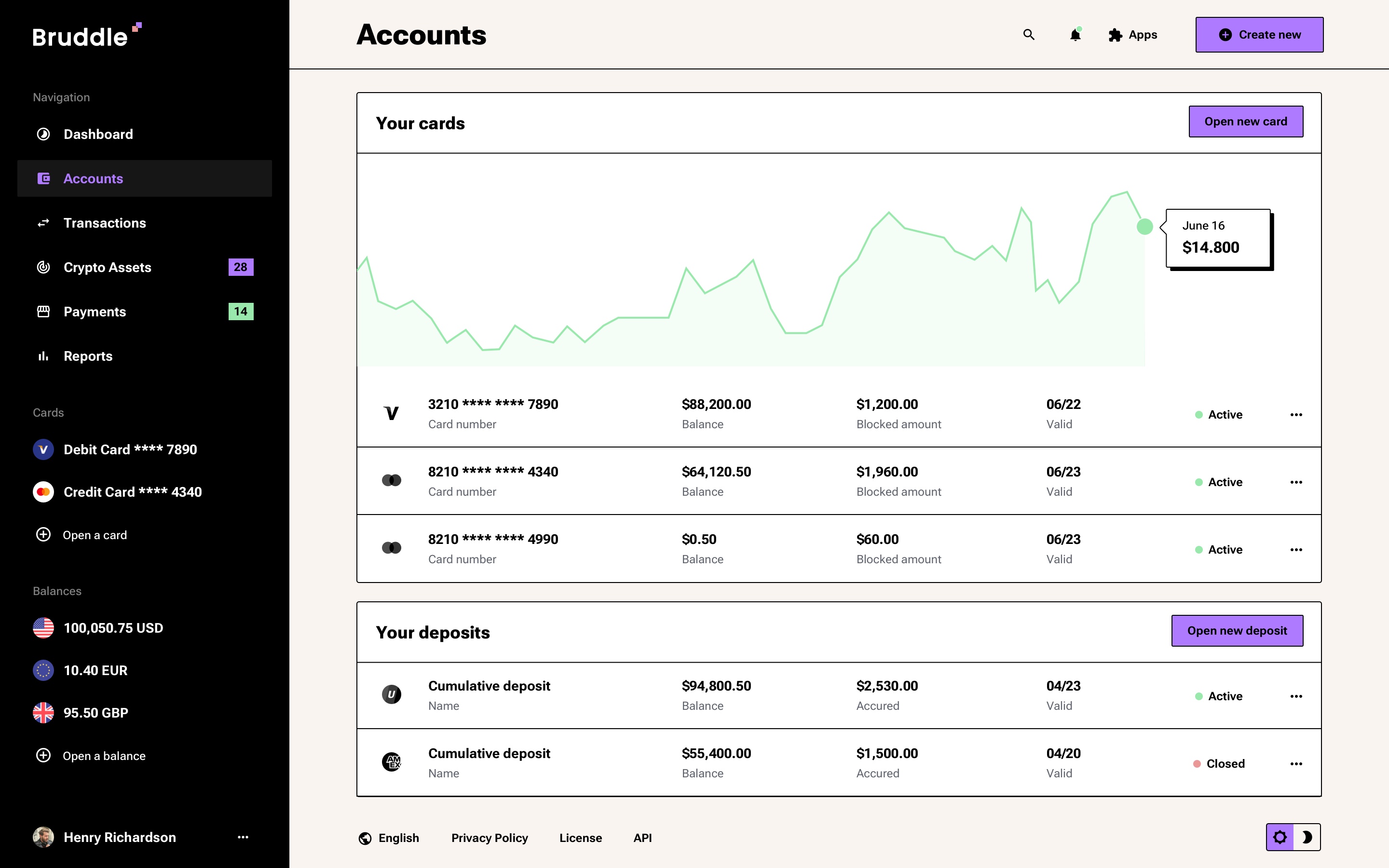Click Henry Richardson's avatar photo
This screenshot has width=1389, height=868.
pos(43,837)
